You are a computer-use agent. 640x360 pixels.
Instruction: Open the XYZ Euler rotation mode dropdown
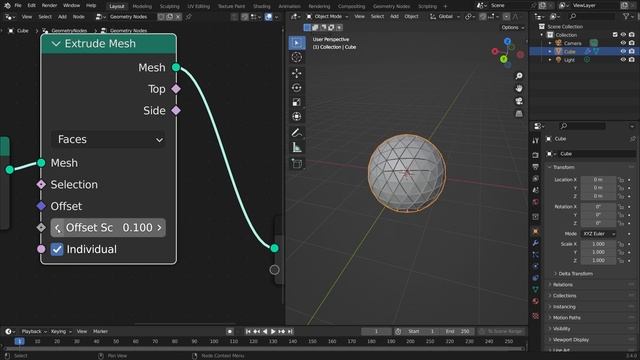598,234
